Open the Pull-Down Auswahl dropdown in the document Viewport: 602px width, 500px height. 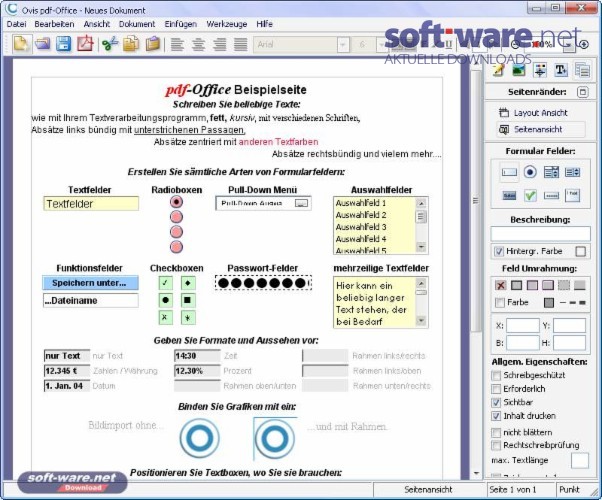(301, 203)
